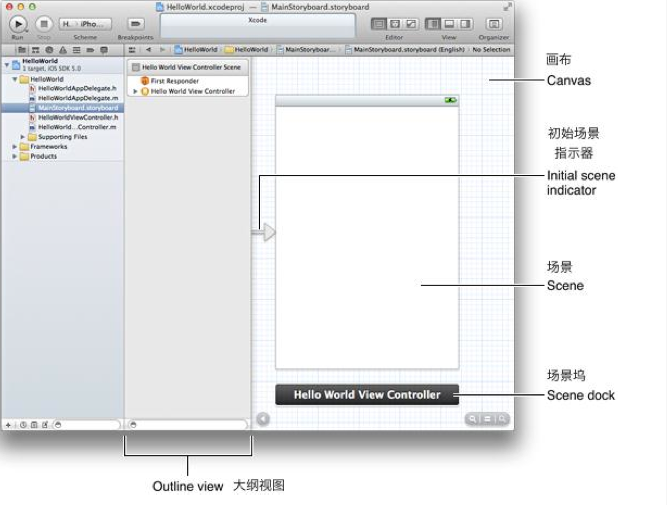Expand the Frameworks group
The image size is (667, 505).
click(14, 147)
